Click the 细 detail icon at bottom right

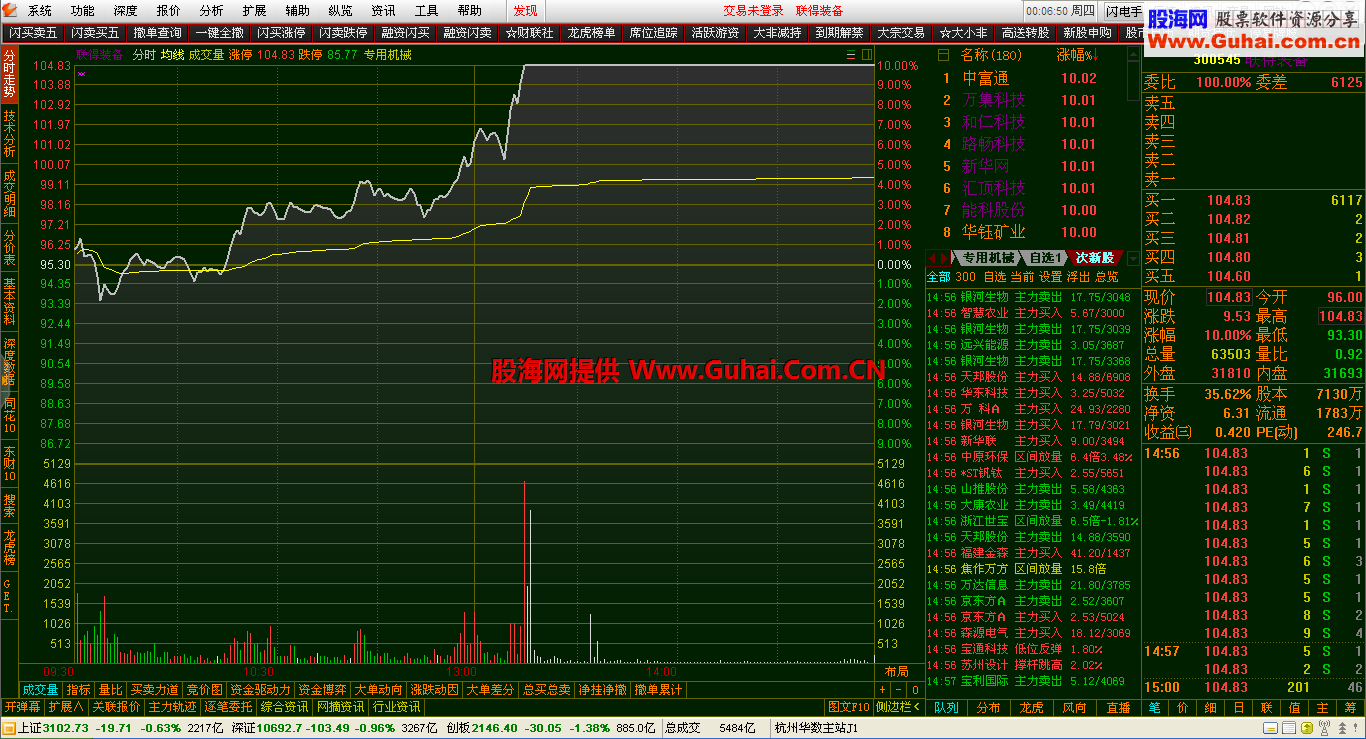click(x=1210, y=708)
